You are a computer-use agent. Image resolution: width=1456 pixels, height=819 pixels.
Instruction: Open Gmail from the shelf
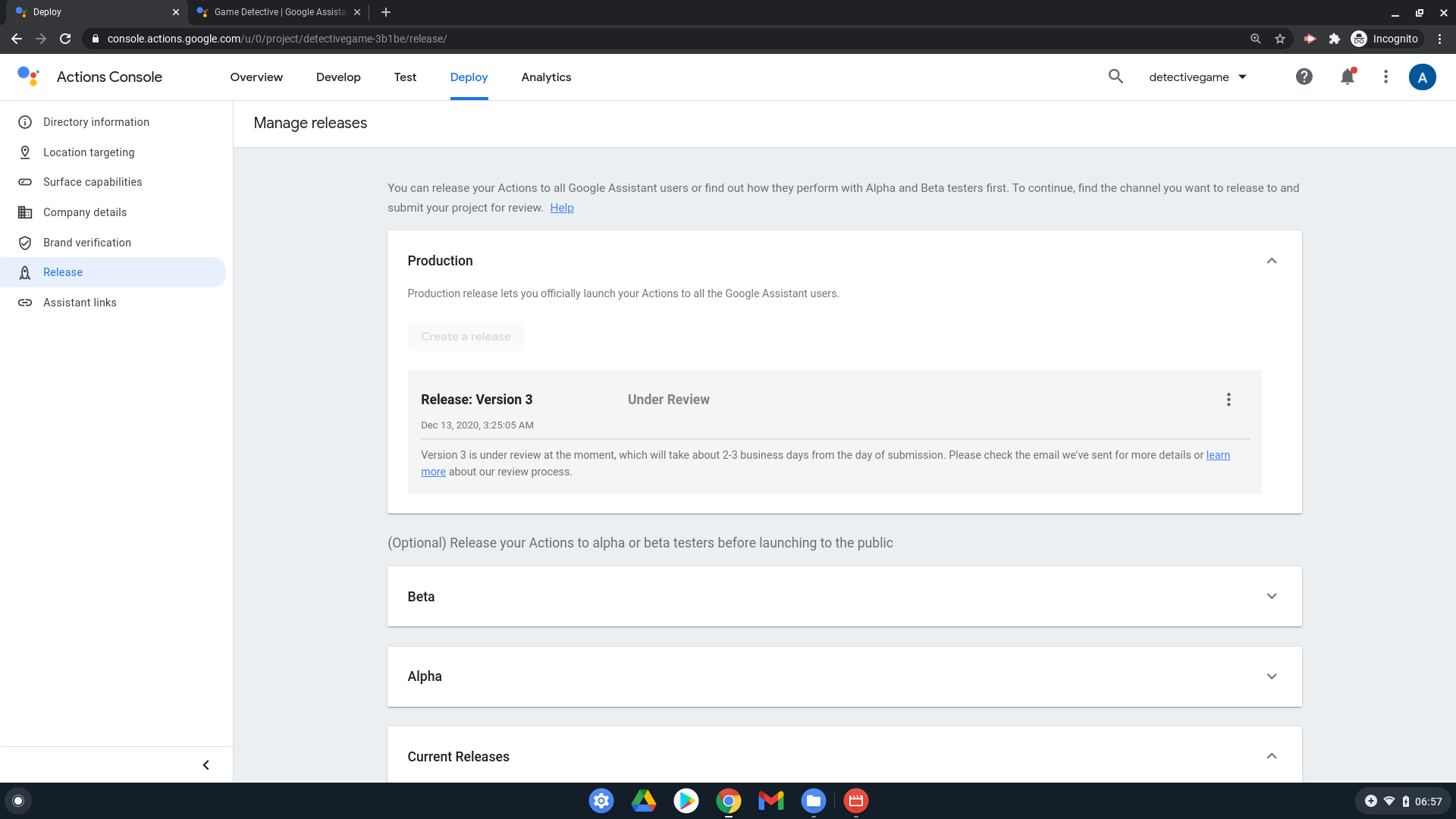tap(770, 801)
